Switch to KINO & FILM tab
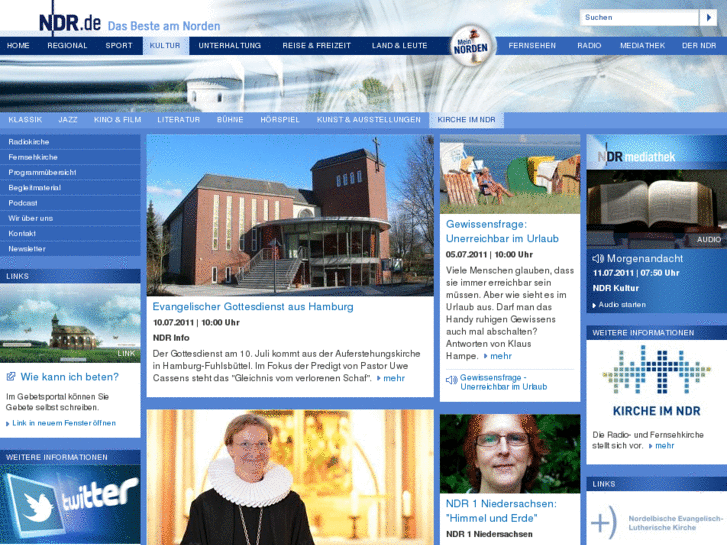727x545 pixels. [117, 120]
